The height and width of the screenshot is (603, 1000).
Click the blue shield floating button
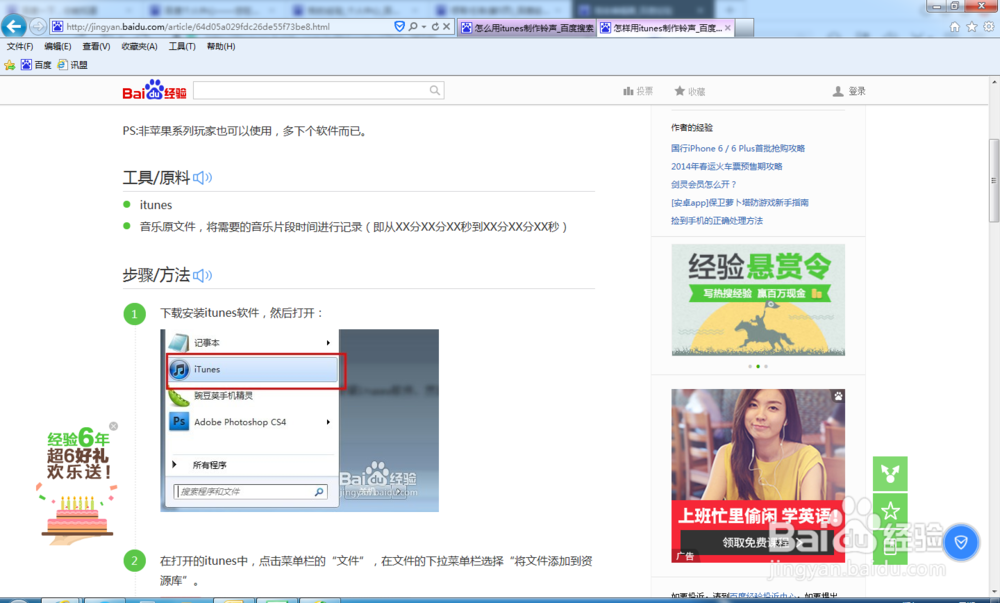pos(961,542)
